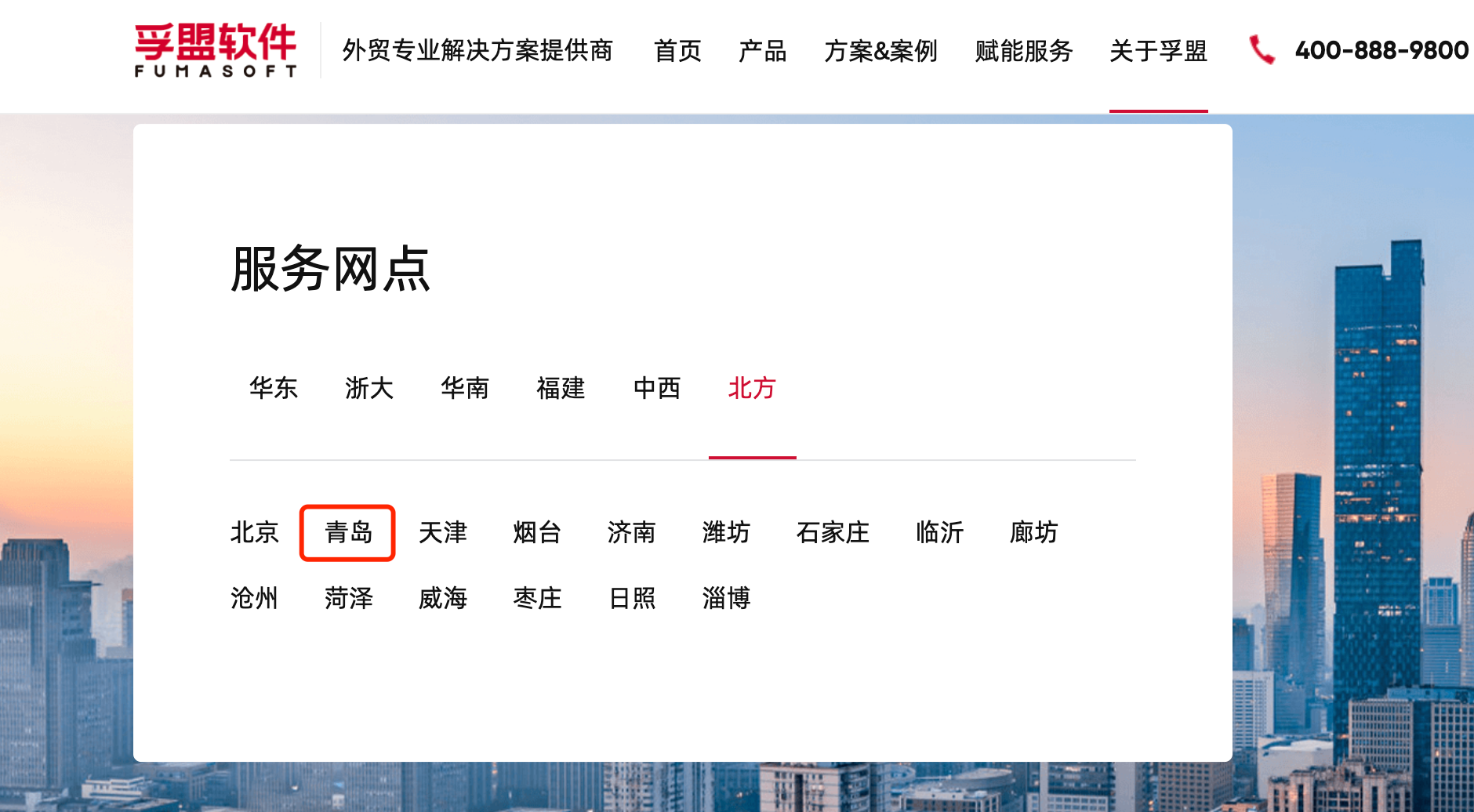Open the 产品 products menu

click(762, 51)
